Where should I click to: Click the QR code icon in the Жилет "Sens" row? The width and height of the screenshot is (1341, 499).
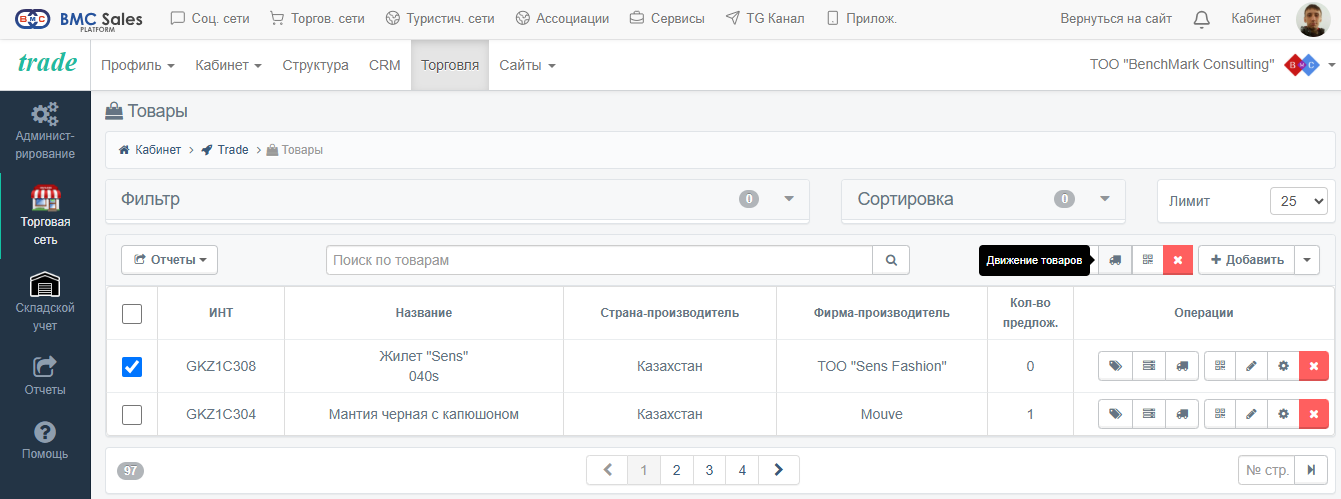[x=1220, y=366]
